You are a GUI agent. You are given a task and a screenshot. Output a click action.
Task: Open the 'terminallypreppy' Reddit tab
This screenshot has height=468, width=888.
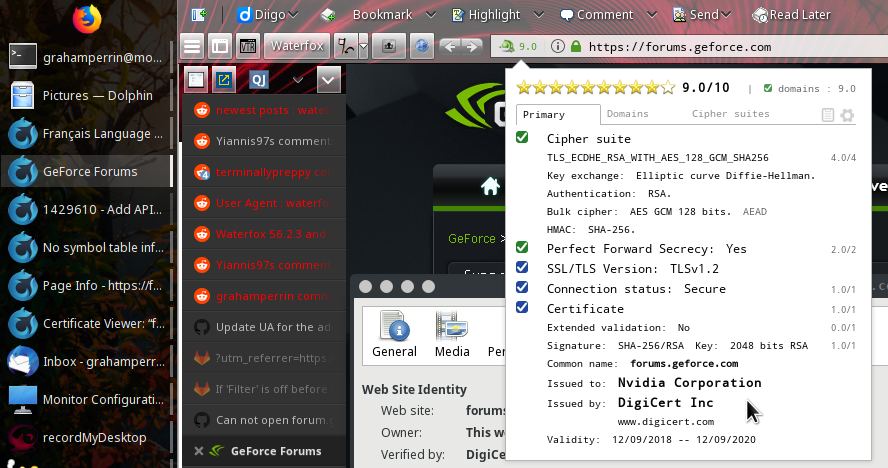(x=264, y=172)
